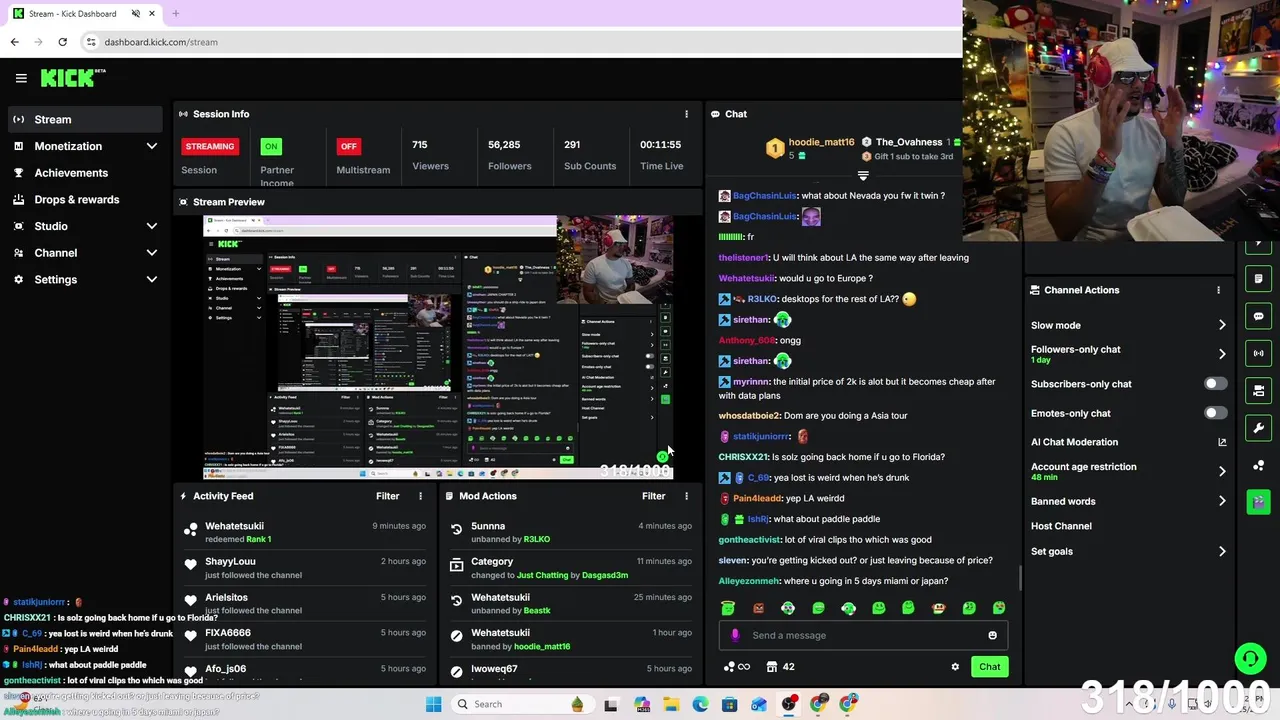Click the green Chat send button

pyautogui.click(x=989, y=667)
